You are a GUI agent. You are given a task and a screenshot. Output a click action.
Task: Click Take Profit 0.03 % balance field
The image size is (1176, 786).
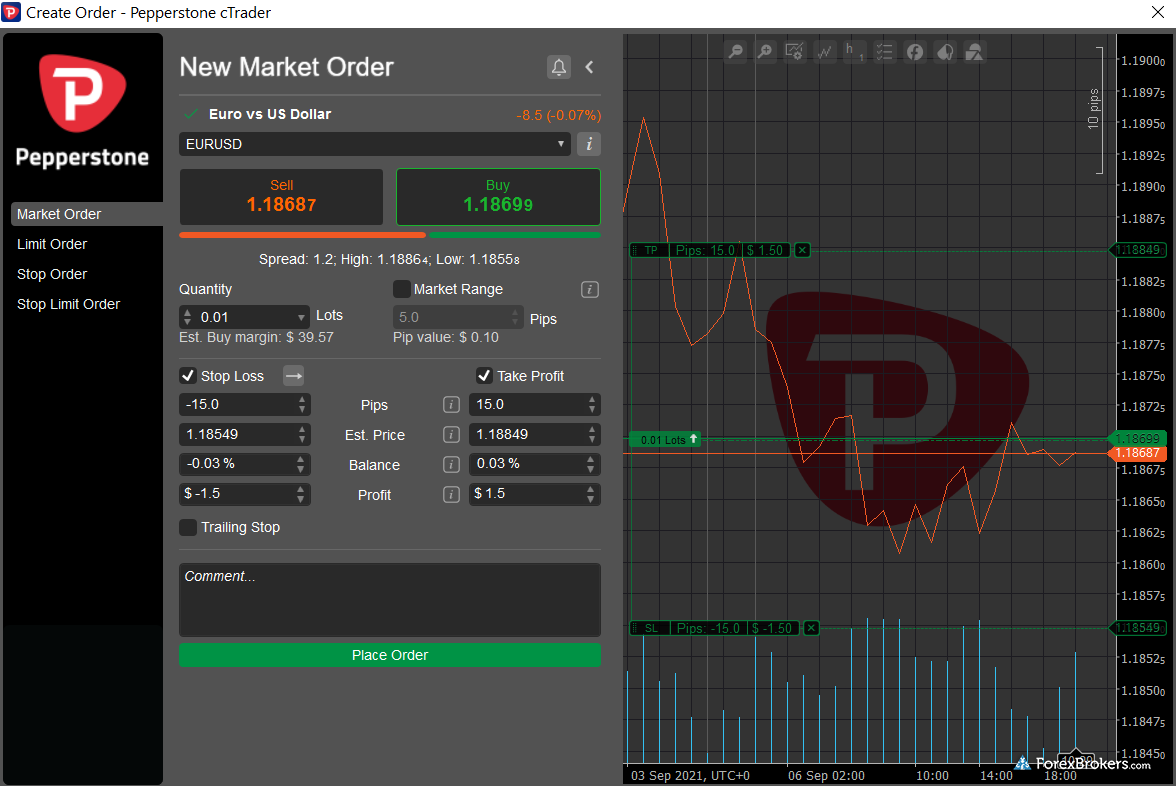(534, 464)
